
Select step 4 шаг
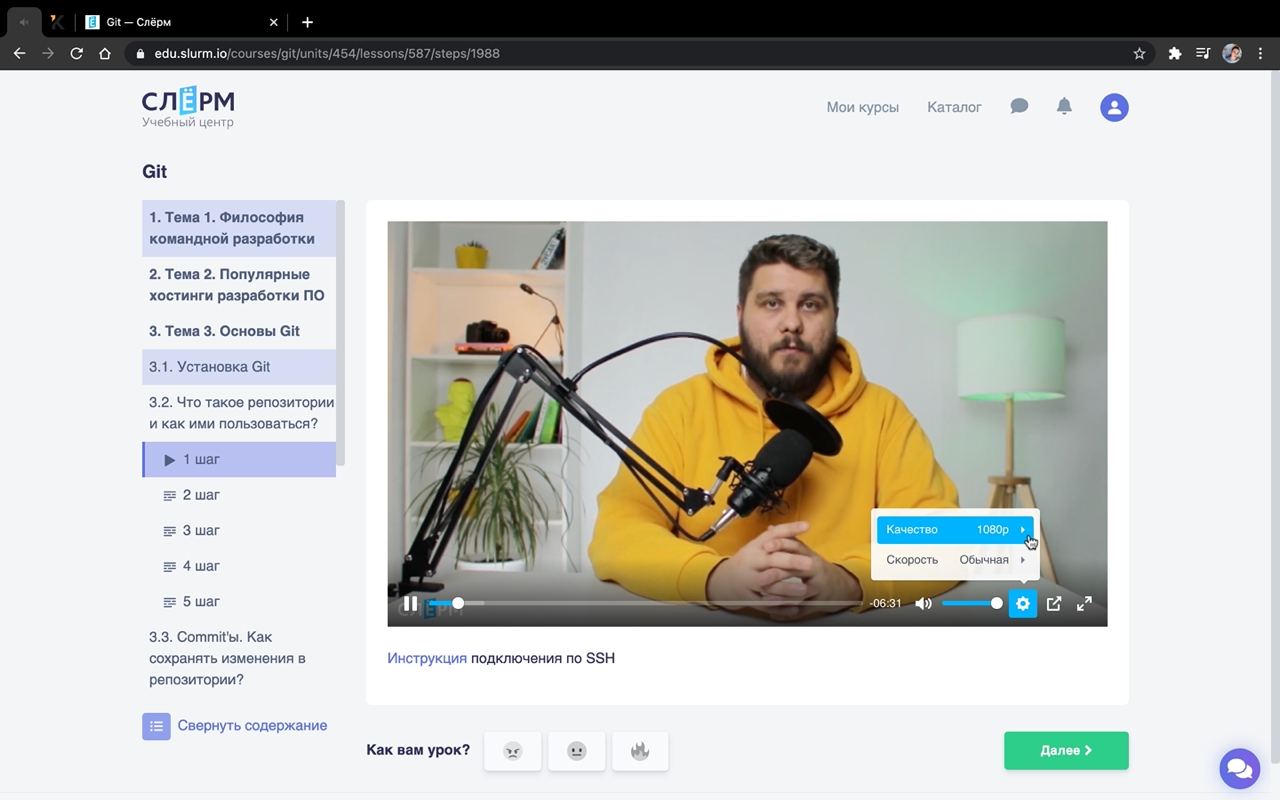239,566
